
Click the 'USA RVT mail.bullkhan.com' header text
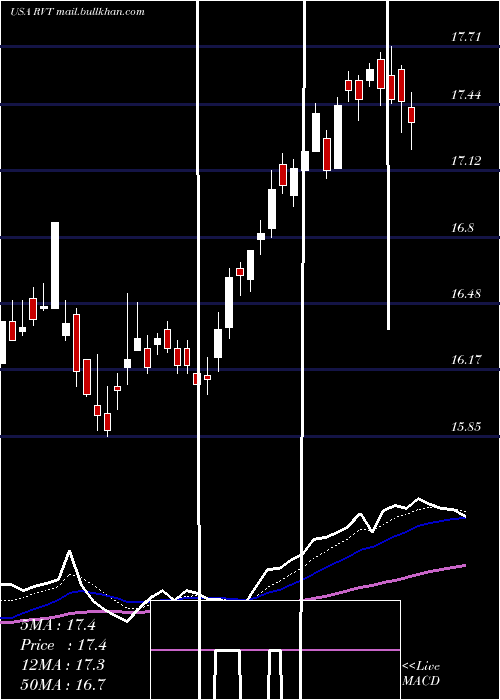tap(77, 12)
